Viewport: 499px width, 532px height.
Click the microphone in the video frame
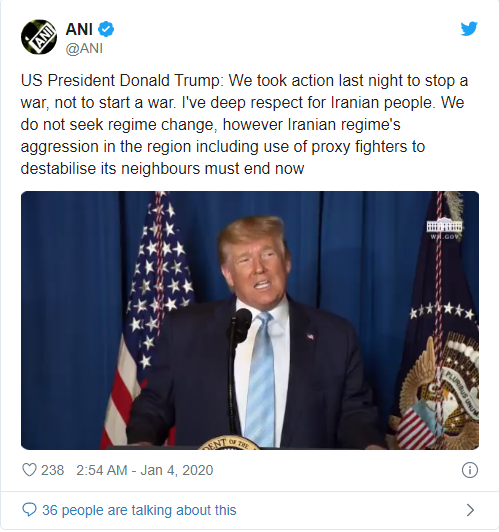239,326
